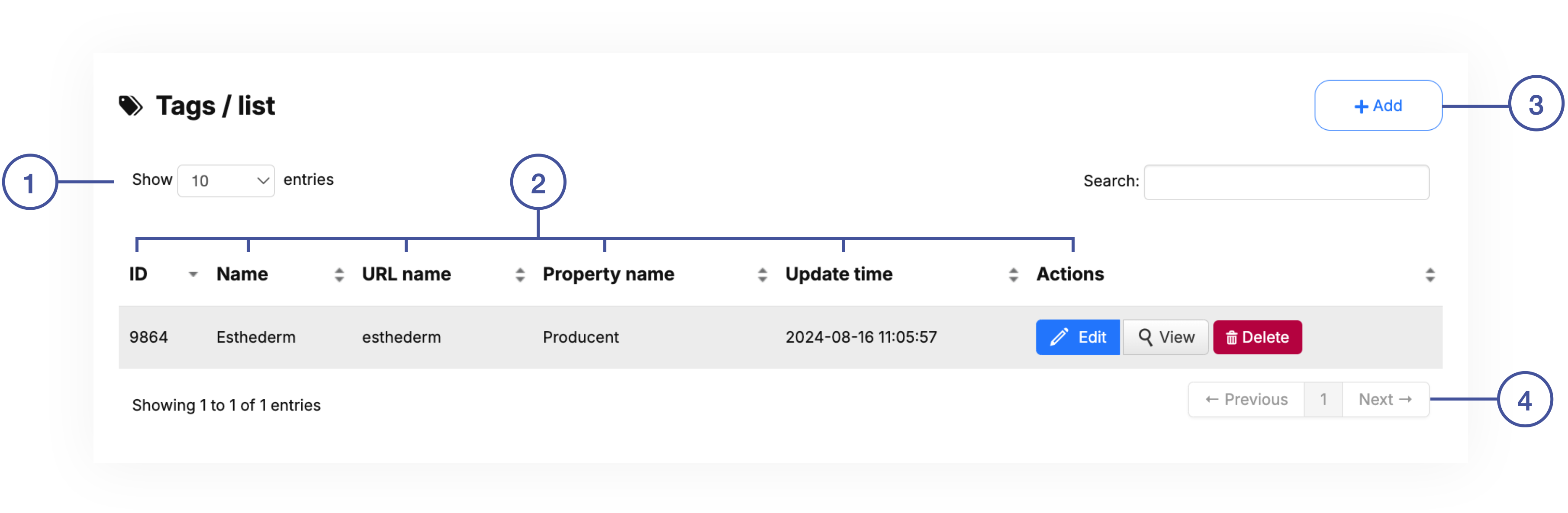The image size is (1568, 513).
Task: Select the Esthederm table row name cell
Action: click(x=256, y=337)
